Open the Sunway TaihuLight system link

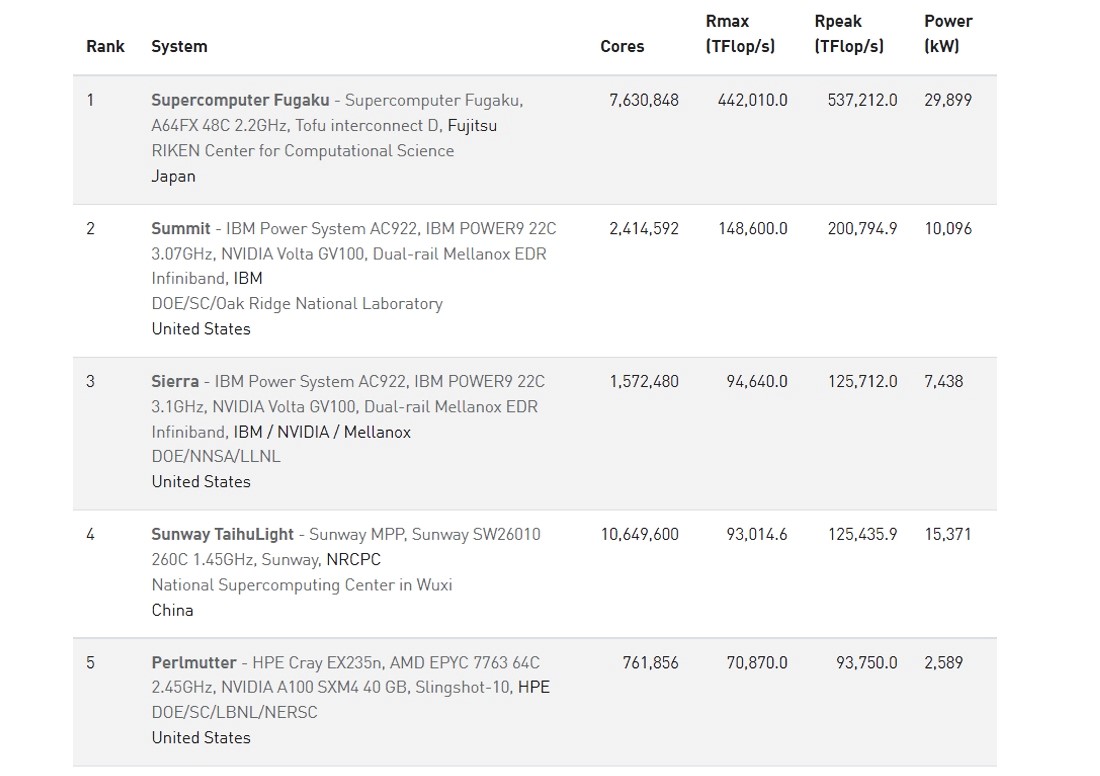click(222, 535)
